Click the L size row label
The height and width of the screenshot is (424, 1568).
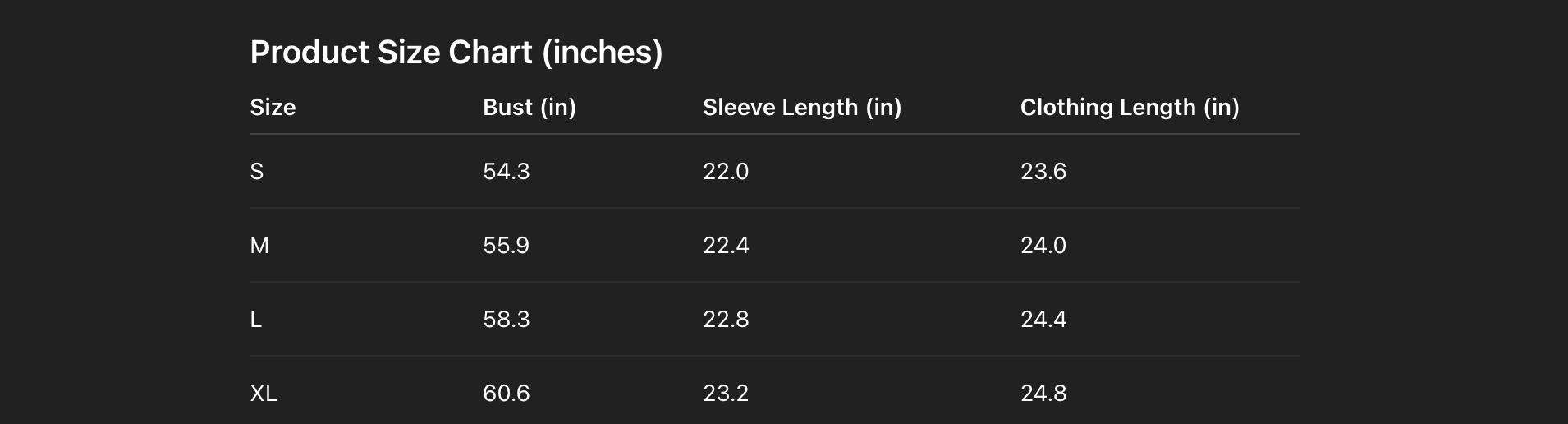click(256, 320)
